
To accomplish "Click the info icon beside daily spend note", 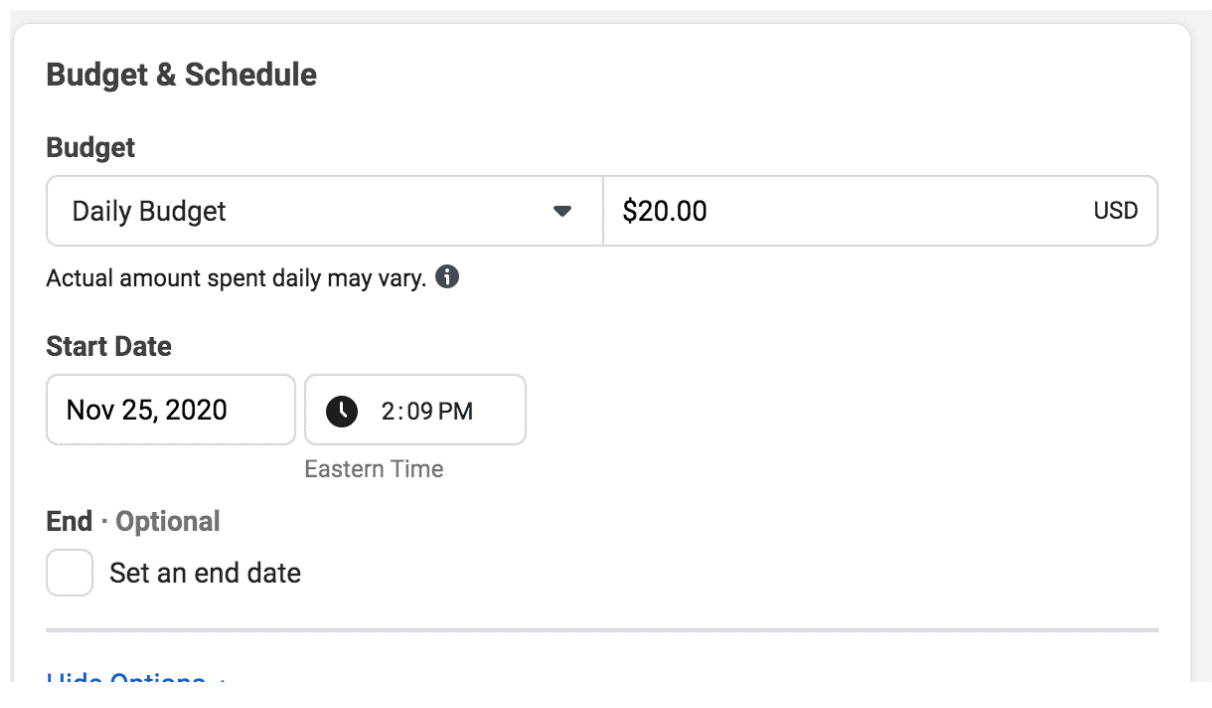I will pyautogui.click(x=448, y=277).
